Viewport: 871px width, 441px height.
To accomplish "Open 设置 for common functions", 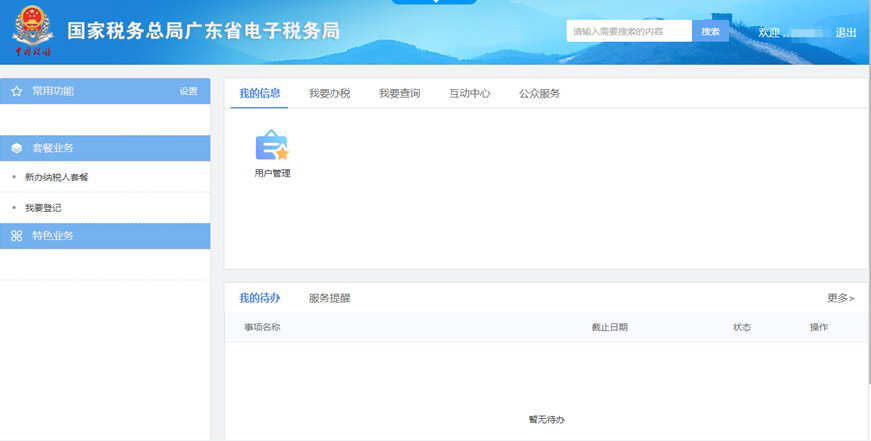I will click(188, 91).
